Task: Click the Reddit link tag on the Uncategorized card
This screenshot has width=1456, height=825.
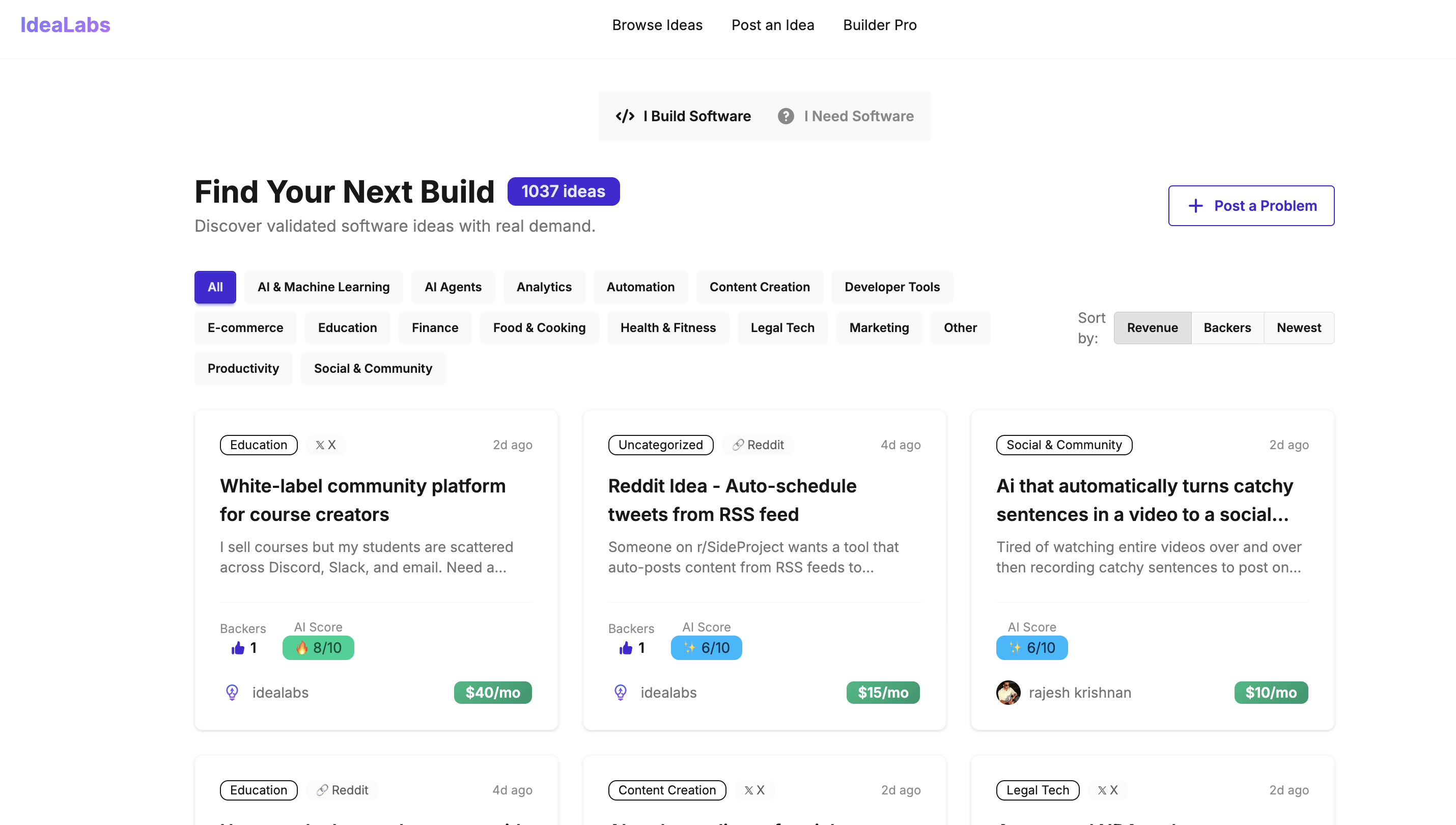Action: coord(758,445)
